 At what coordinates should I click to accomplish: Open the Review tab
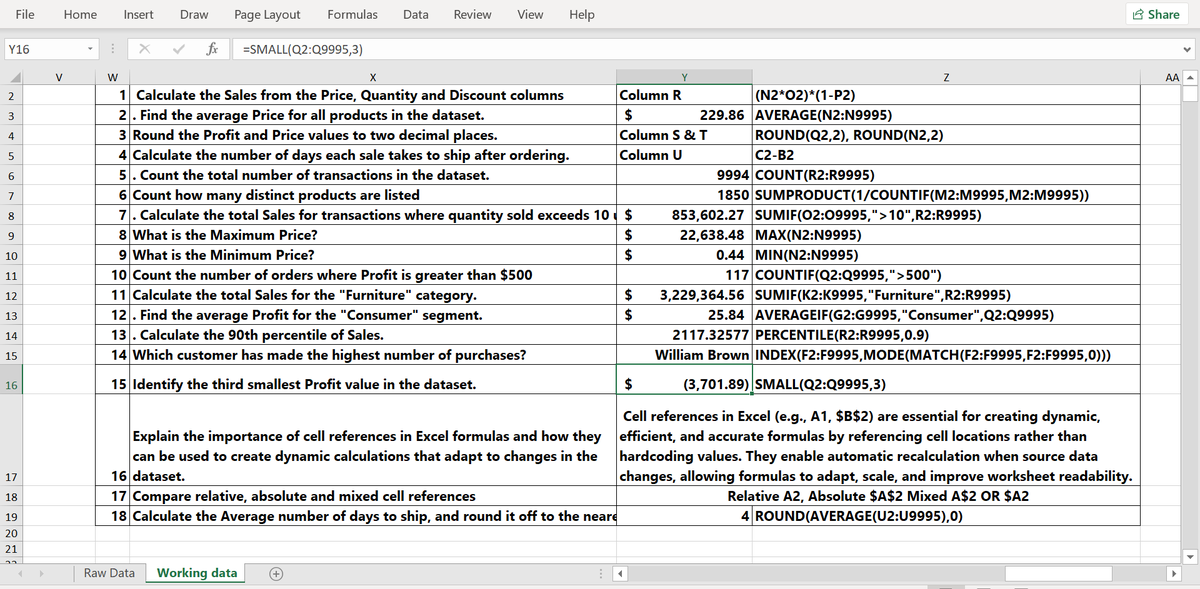(x=472, y=14)
